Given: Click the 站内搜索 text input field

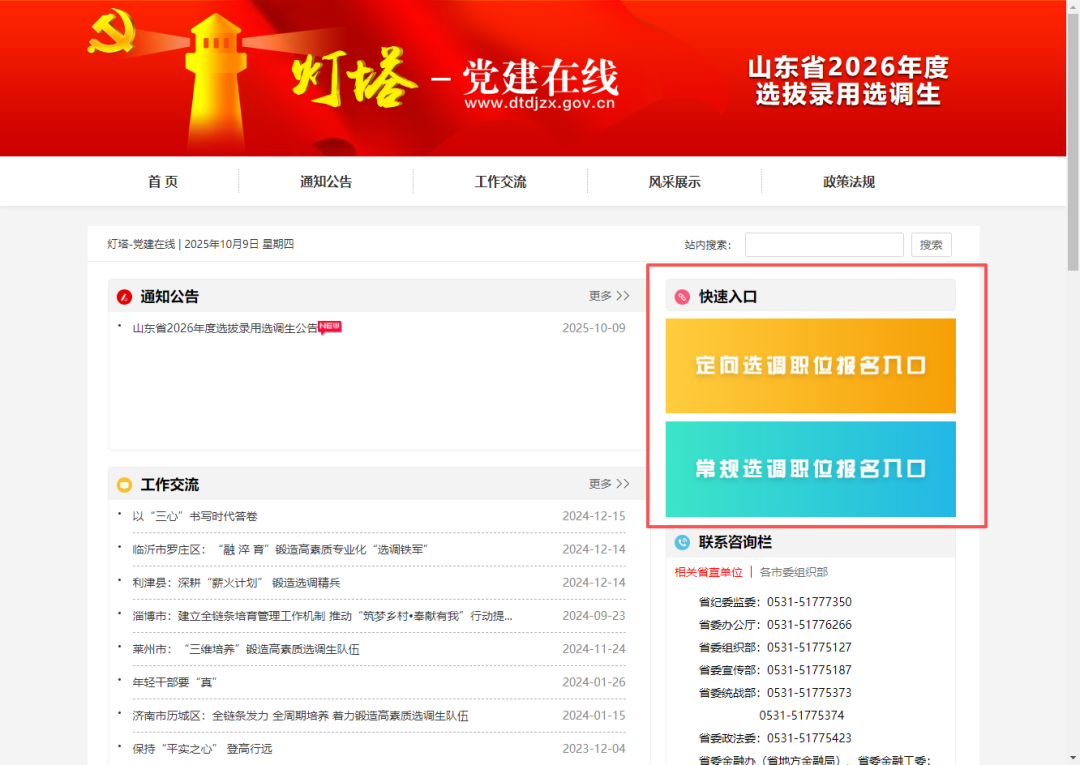Looking at the screenshot, I should (823, 245).
